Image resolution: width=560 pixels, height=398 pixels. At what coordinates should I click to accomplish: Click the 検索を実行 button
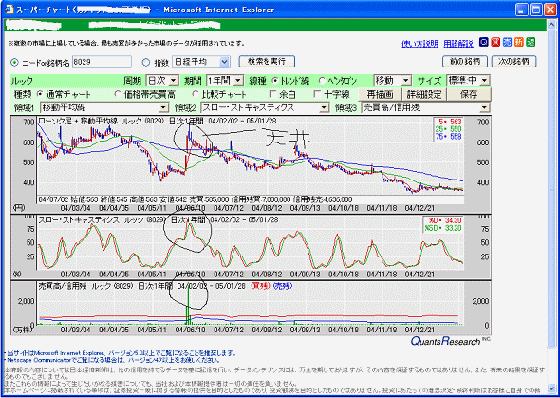point(267,61)
